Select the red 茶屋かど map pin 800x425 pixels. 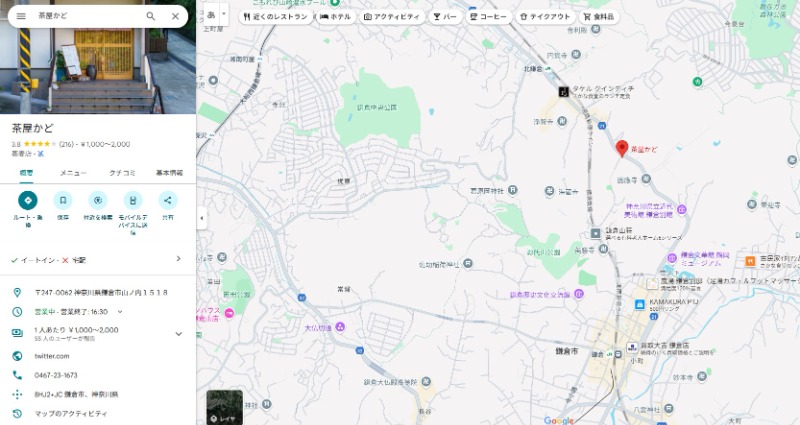621,148
